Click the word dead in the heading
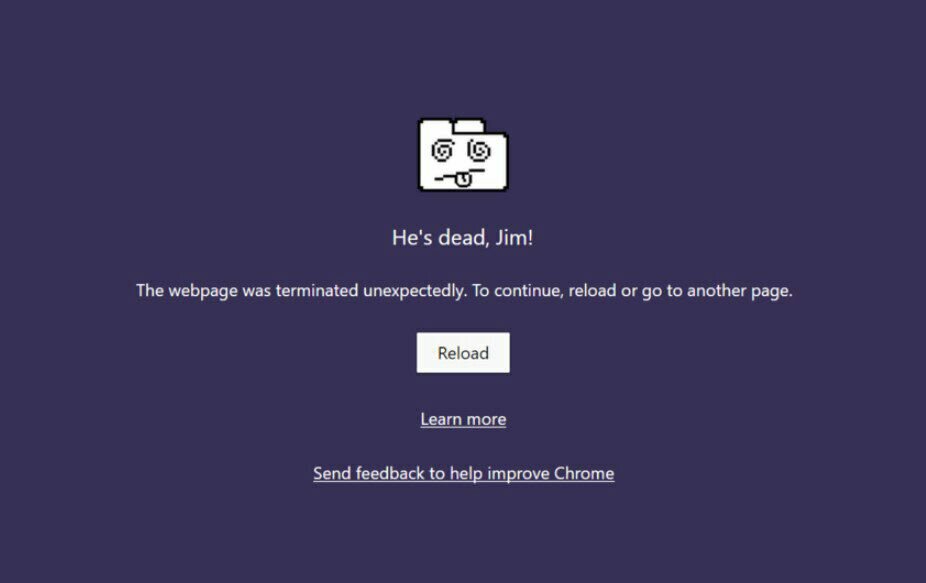The width and height of the screenshot is (926, 583). point(464,237)
